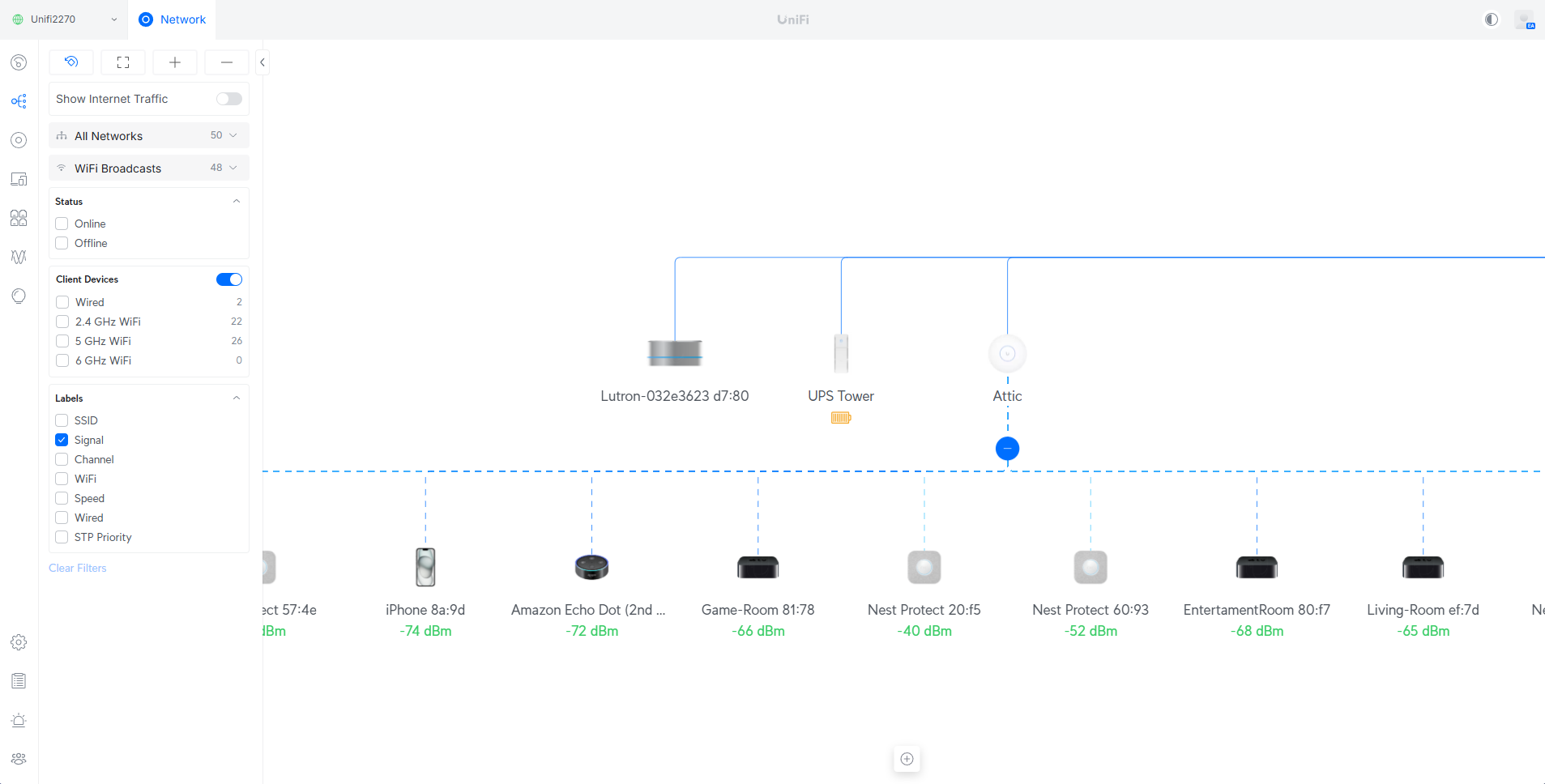Screen dimensions: 1545x784
Task: Turn off the Client Devices toggle
Action: click(x=228, y=279)
